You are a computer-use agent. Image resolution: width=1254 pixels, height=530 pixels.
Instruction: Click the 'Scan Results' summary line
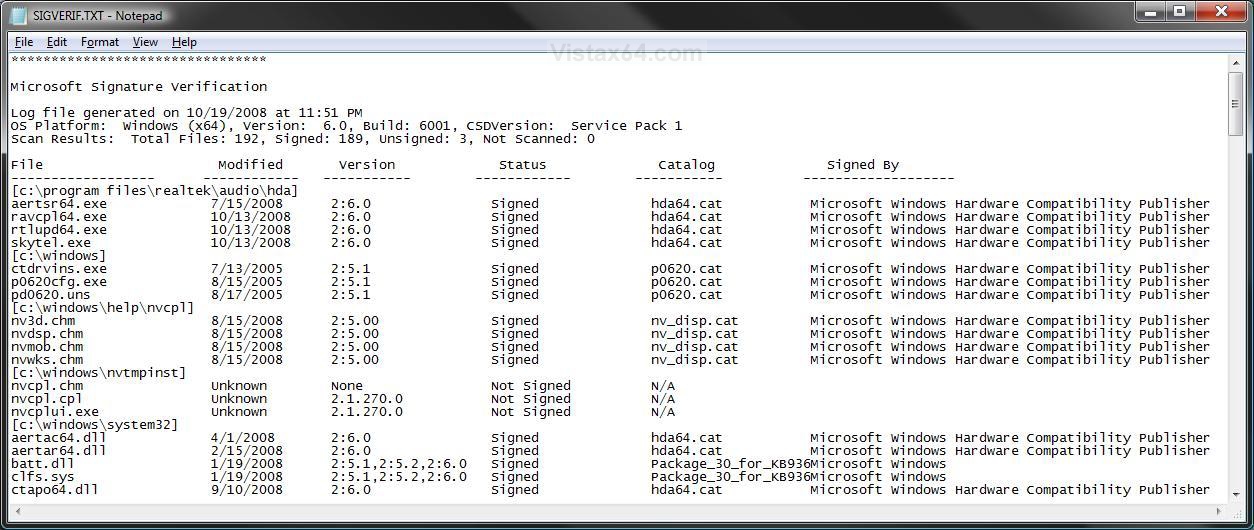(x=302, y=139)
